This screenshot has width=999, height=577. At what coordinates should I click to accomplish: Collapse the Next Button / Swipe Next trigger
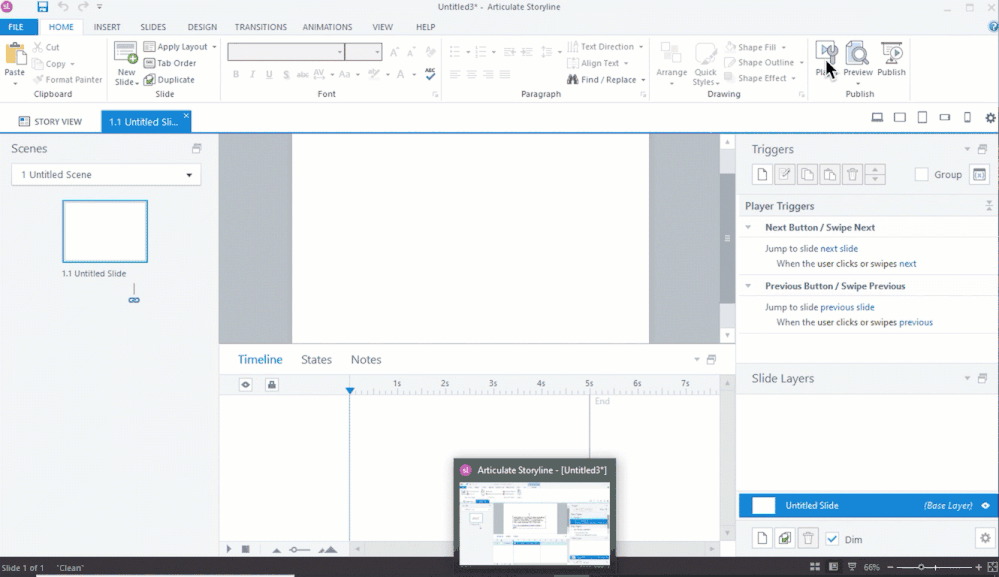(750, 228)
